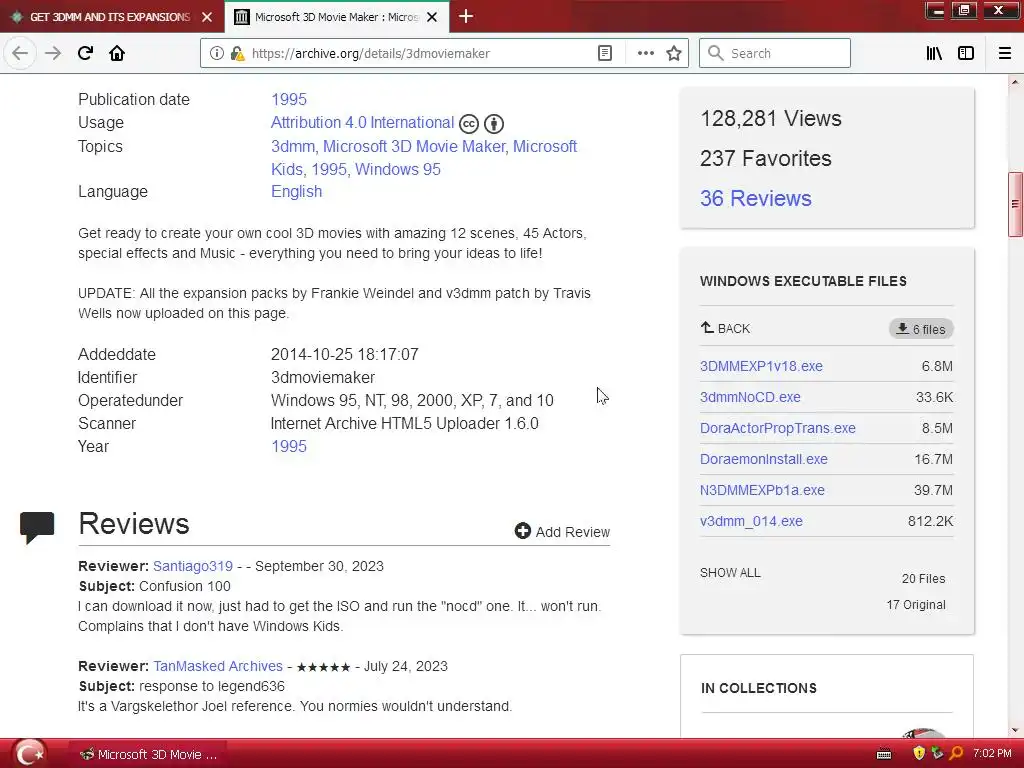Open reviewer TanMasked Archives profile
1024x768 pixels.
point(217,666)
